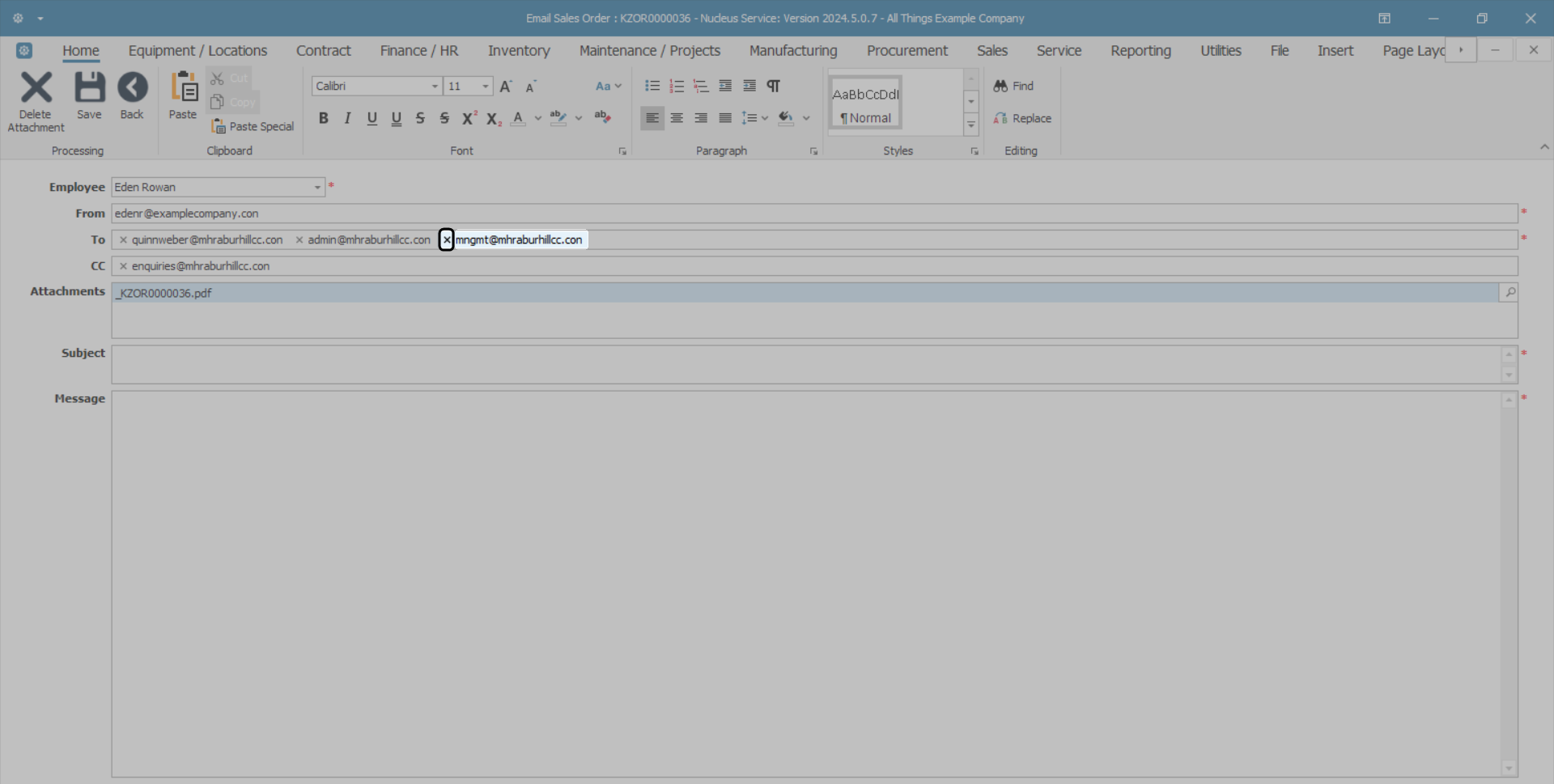Toggle subscript formatting
This screenshot has width=1554, height=784.
click(494, 119)
